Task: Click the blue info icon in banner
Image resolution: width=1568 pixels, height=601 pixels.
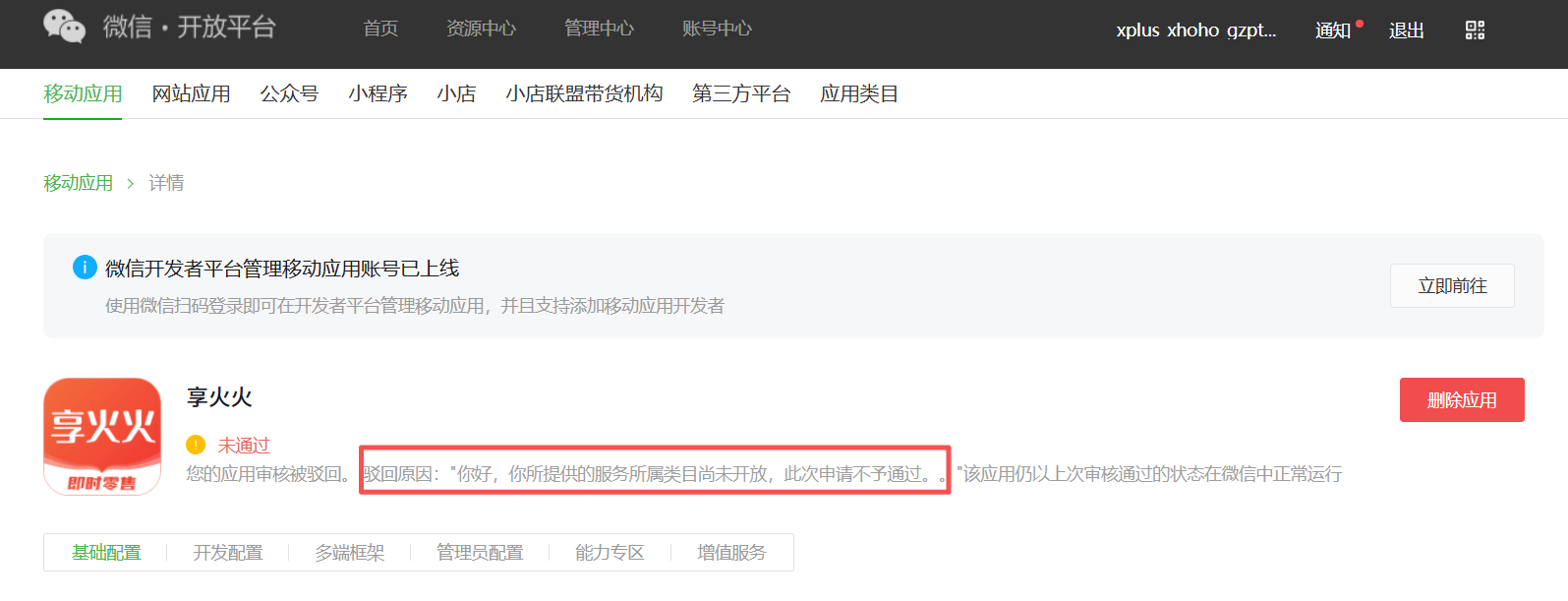Action: (85, 267)
